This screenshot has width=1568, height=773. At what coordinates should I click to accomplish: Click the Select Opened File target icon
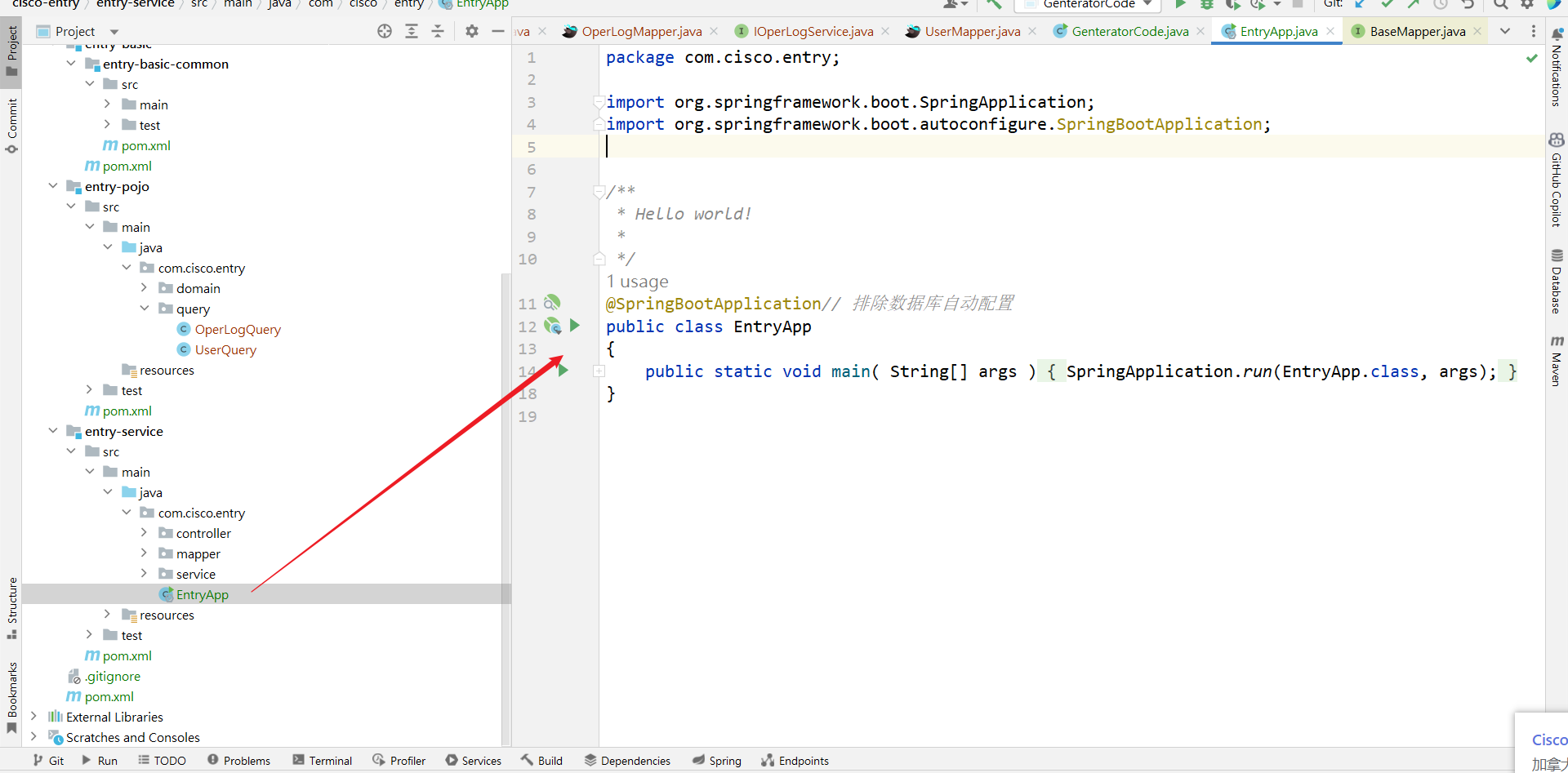pyautogui.click(x=385, y=31)
